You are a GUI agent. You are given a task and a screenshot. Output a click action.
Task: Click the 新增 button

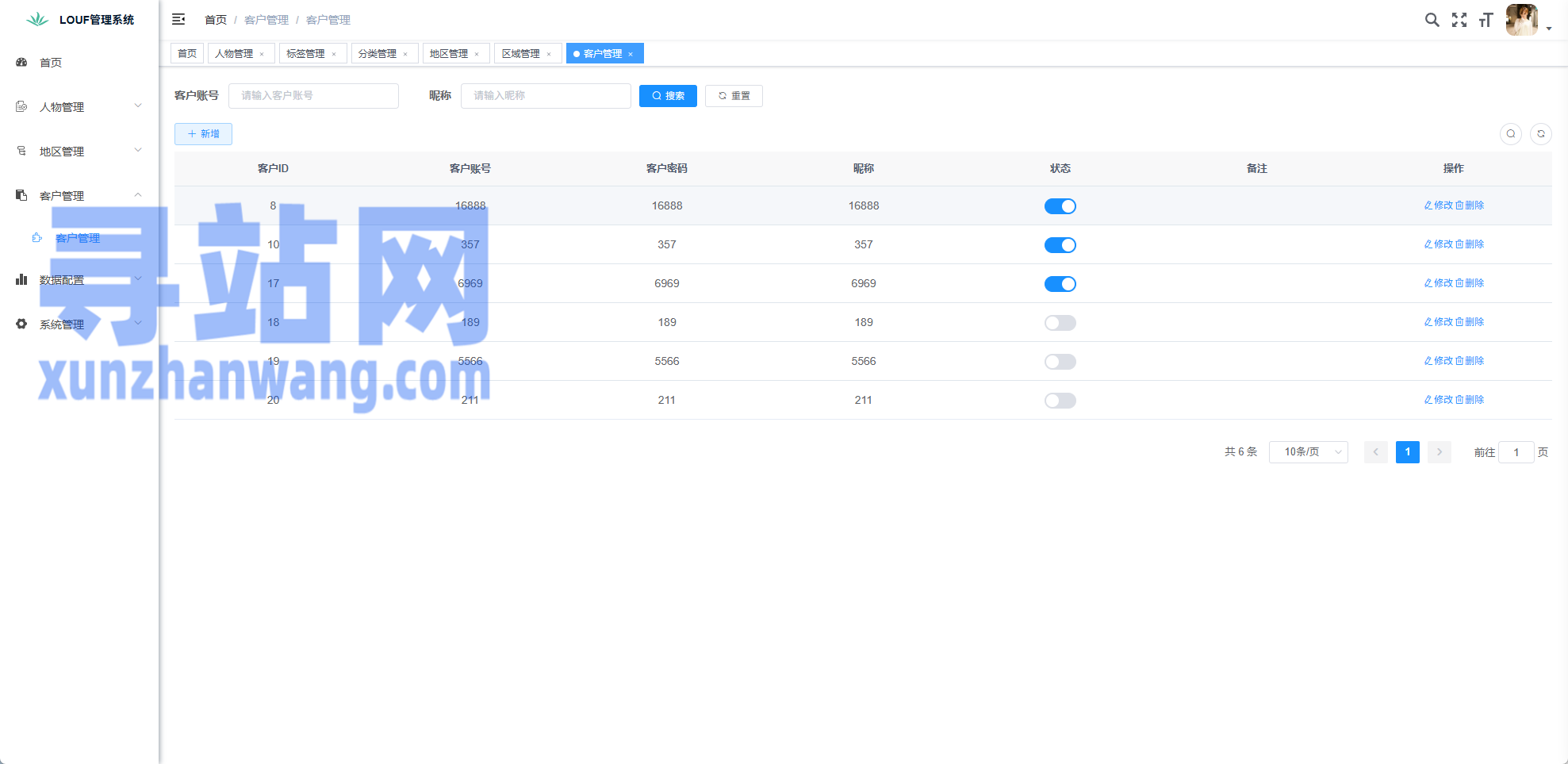pyautogui.click(x=203, y=134)
